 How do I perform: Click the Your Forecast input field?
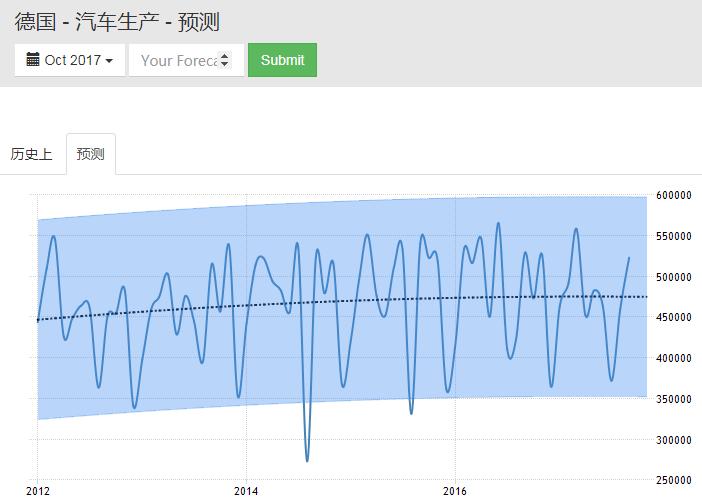coord(186,60)
